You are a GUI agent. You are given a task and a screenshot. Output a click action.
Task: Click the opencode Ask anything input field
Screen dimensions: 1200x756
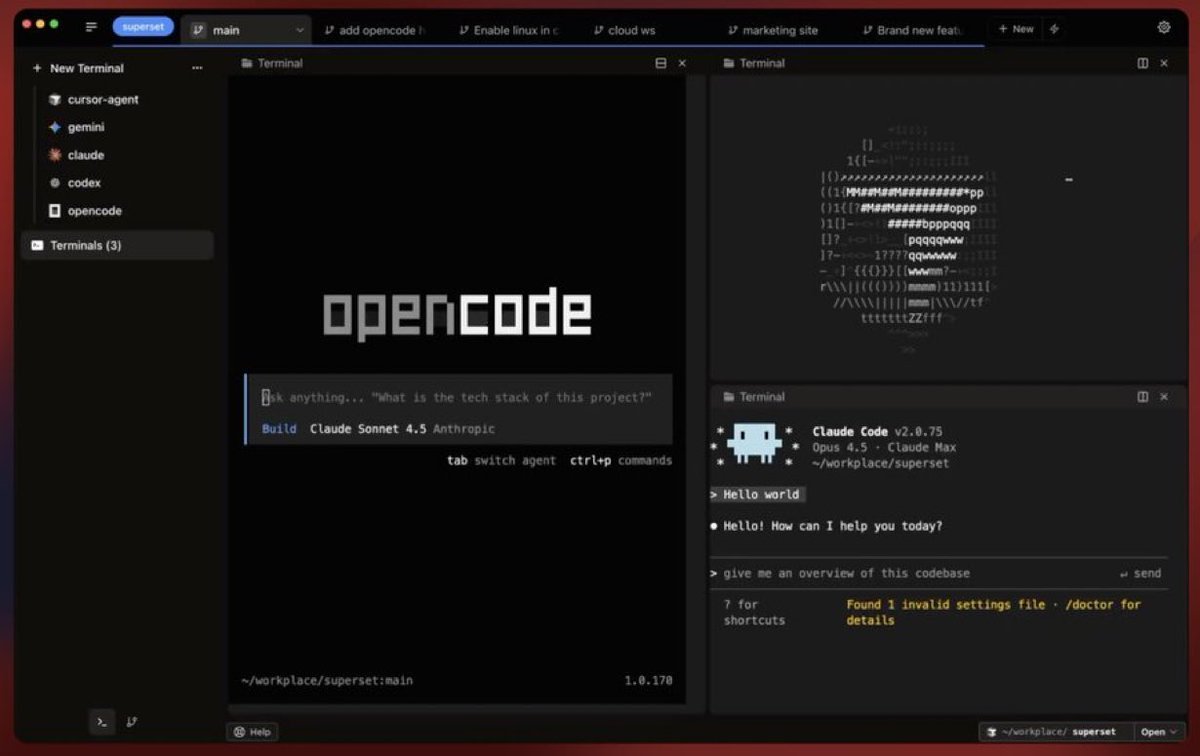click(x=455, y=397)
